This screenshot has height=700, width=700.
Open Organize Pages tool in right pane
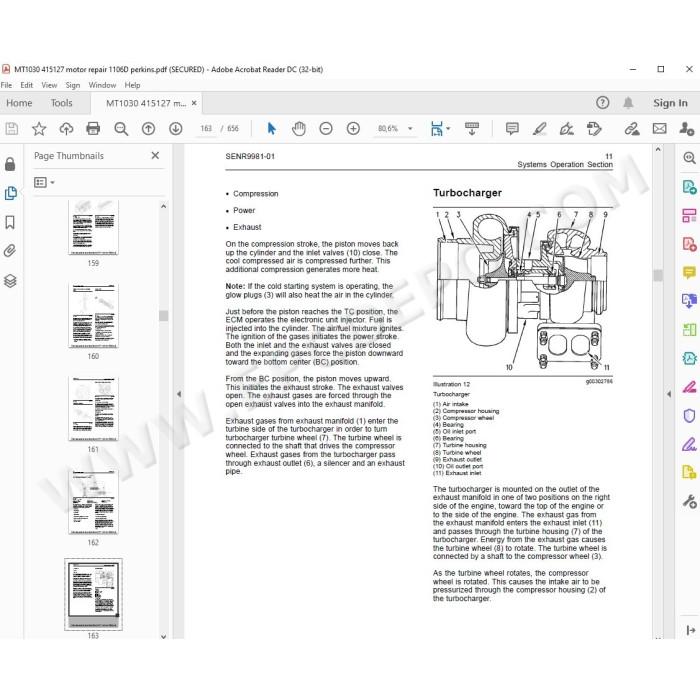[689, 215]
